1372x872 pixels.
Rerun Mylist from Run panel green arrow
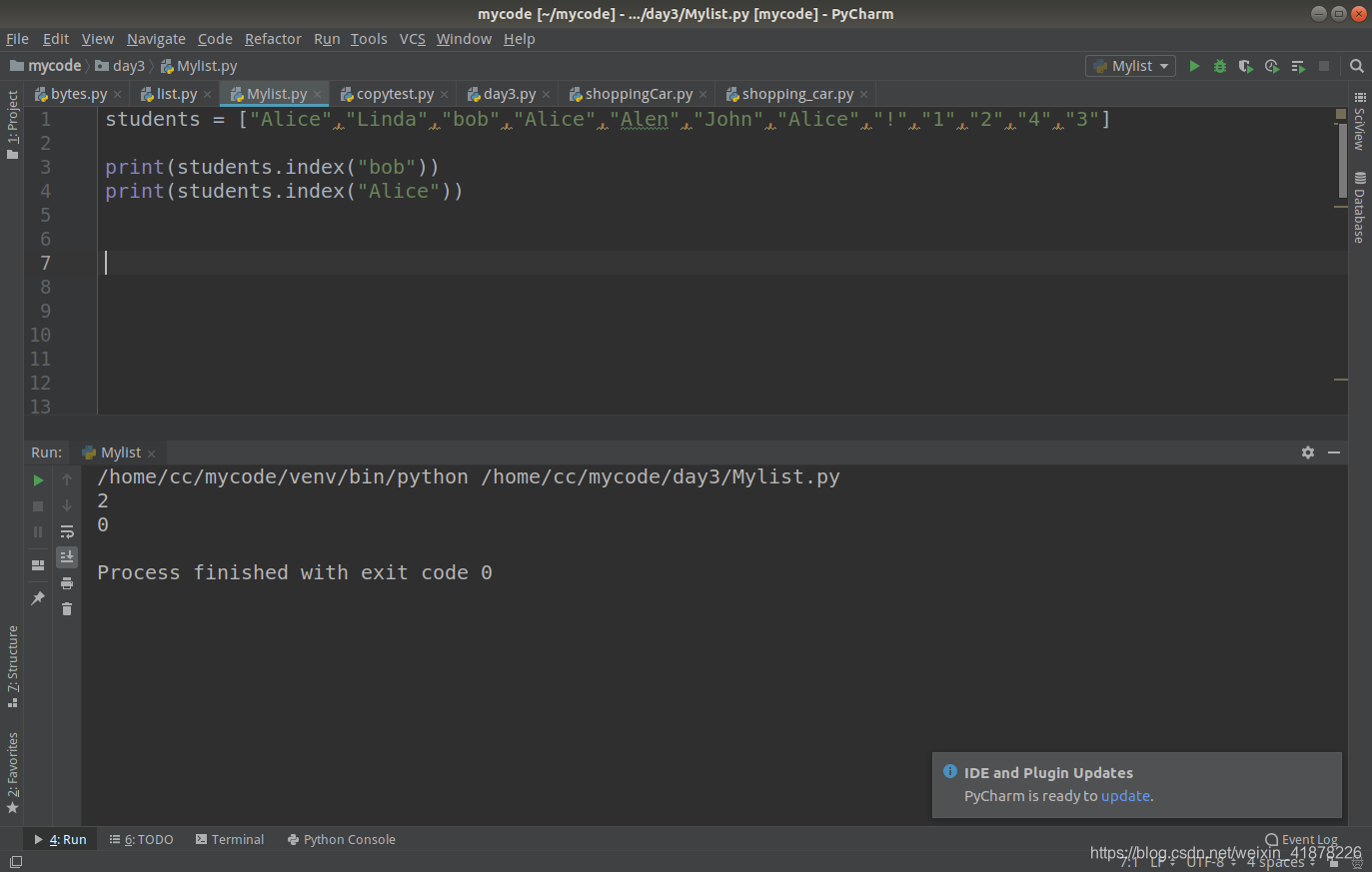click(x=38, y=480)
